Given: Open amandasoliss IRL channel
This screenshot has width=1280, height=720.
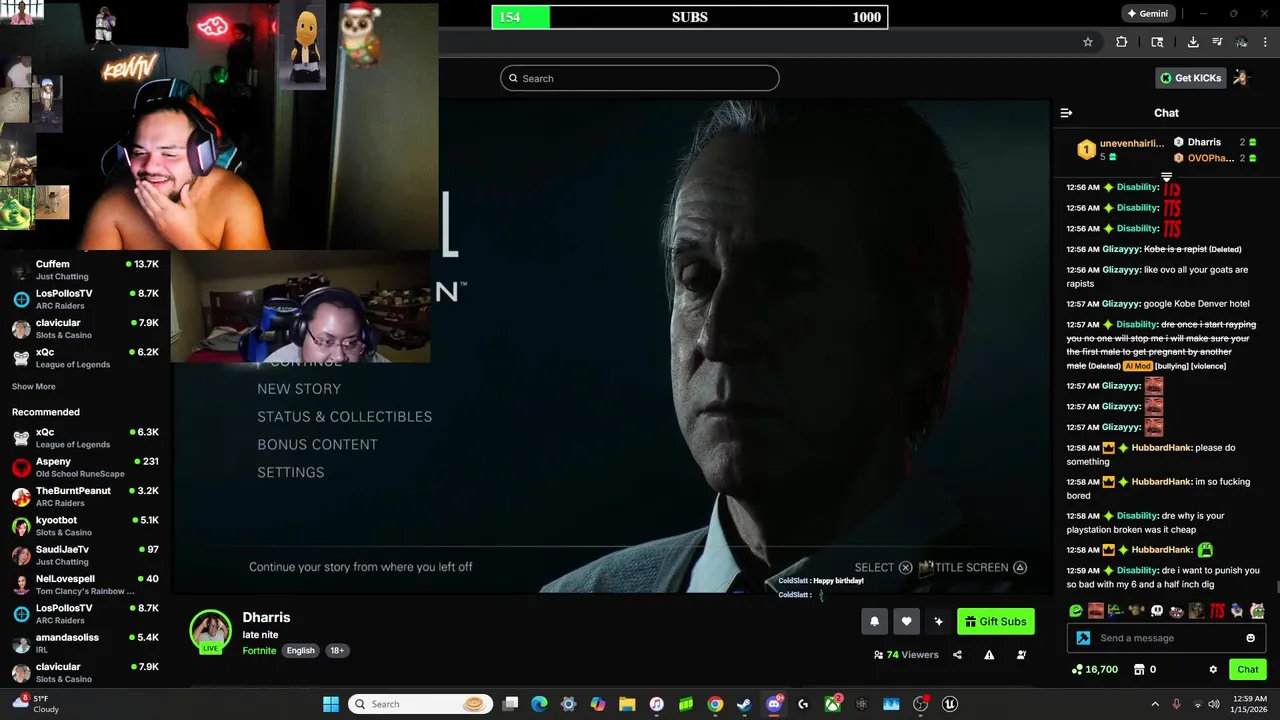Looking at the screenshot, I should click(x=85, y=643).
